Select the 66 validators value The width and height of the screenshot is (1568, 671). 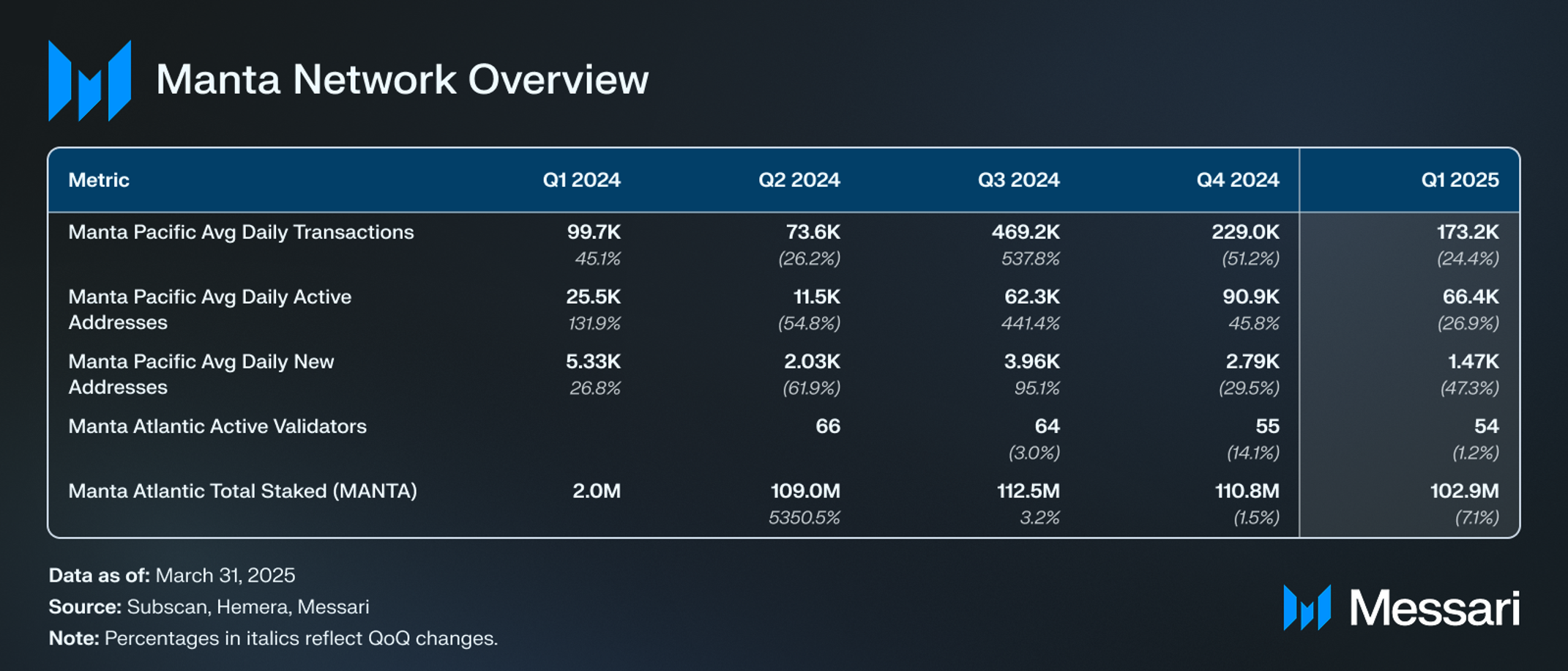point(828,426)
